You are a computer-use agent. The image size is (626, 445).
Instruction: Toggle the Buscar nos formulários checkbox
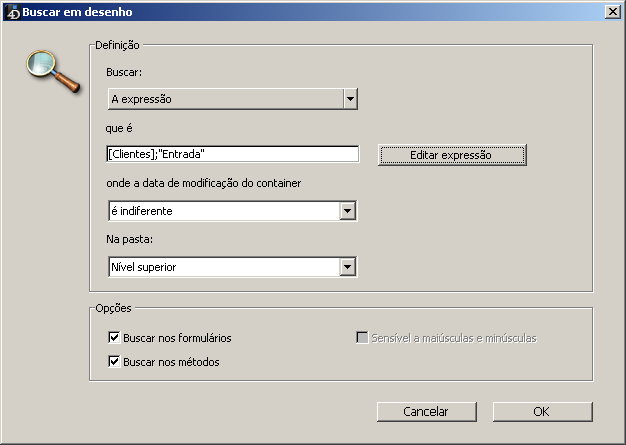click(x=114, y=338)
